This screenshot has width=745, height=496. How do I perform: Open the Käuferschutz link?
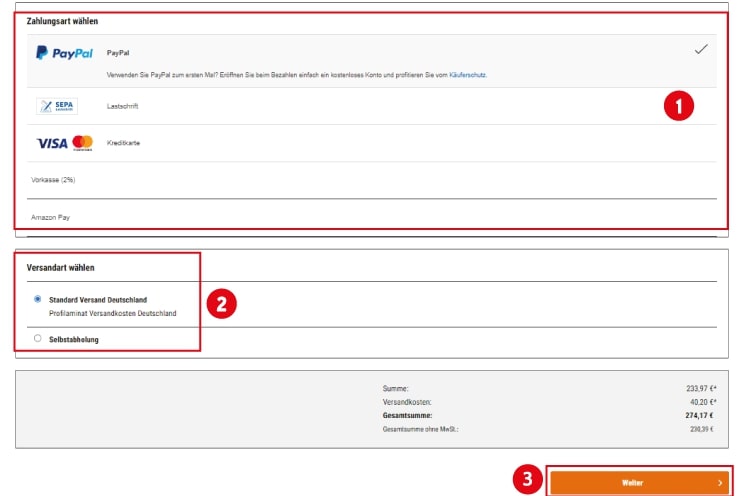coord(467,75)
